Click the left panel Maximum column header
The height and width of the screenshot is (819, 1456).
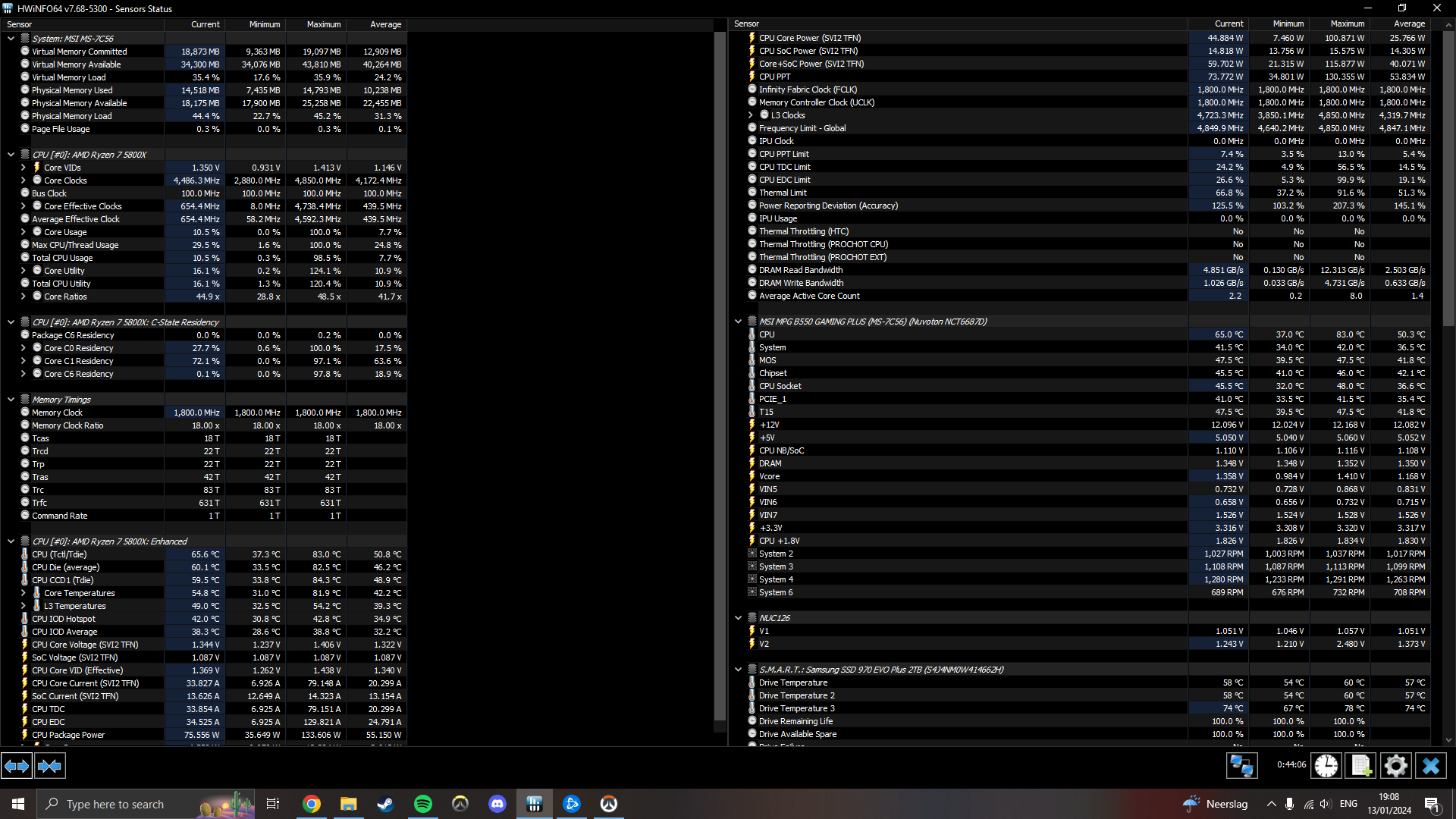tap(323, 24)
